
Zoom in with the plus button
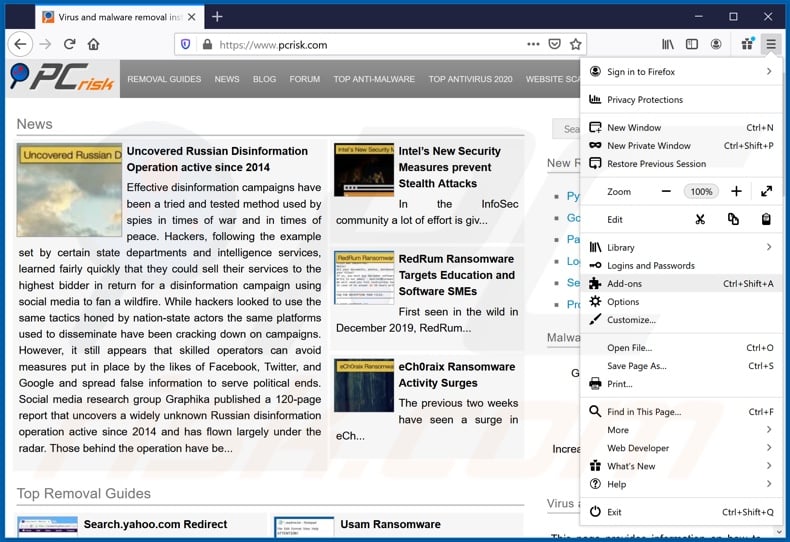click(736, 191)
